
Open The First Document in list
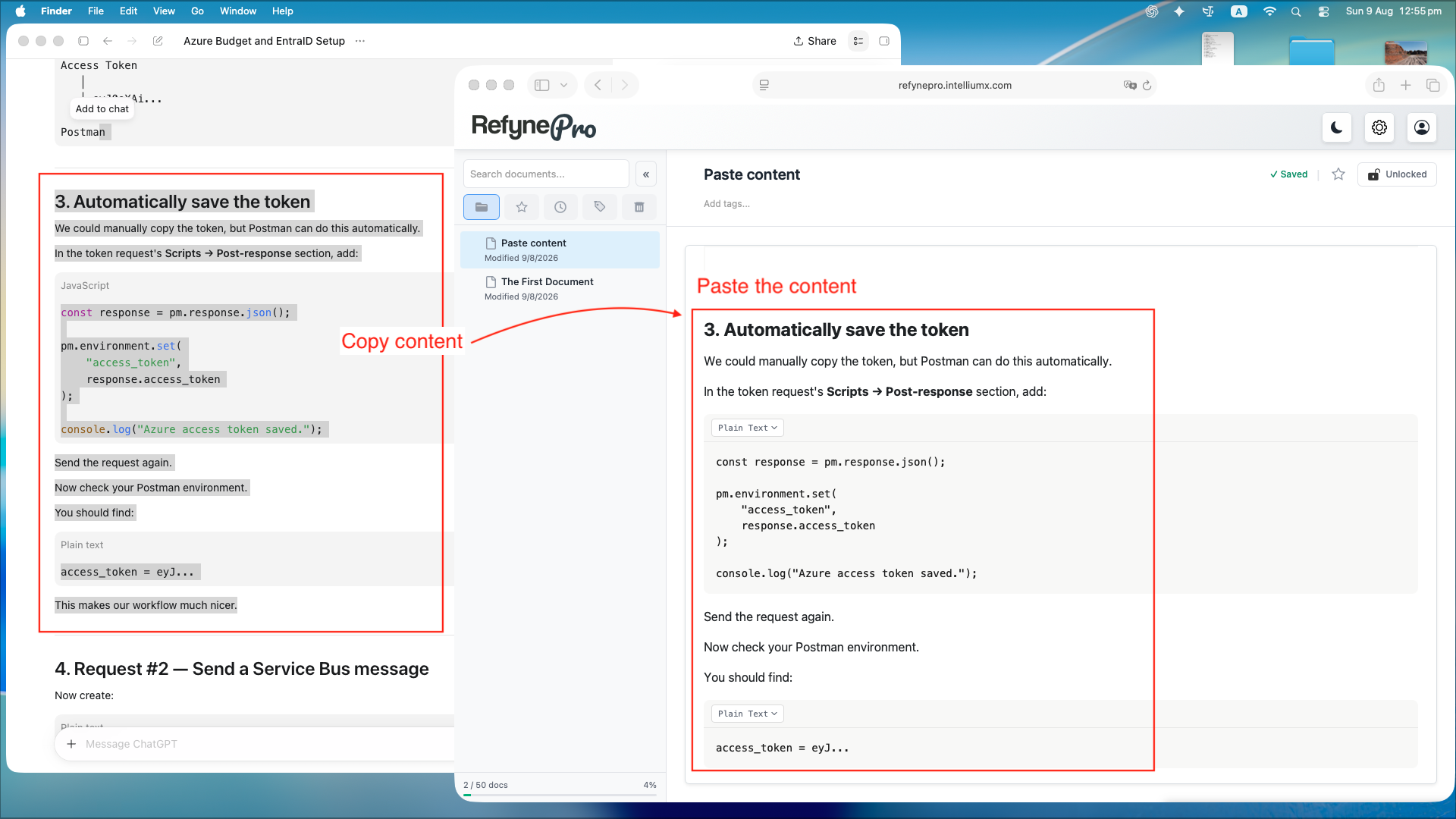(560, 288)
